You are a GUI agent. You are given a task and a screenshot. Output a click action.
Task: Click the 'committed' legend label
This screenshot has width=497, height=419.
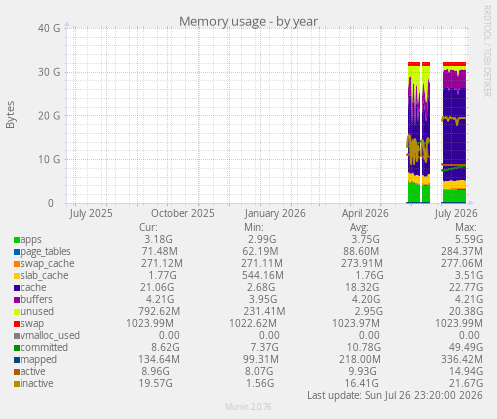pos(44,347)
